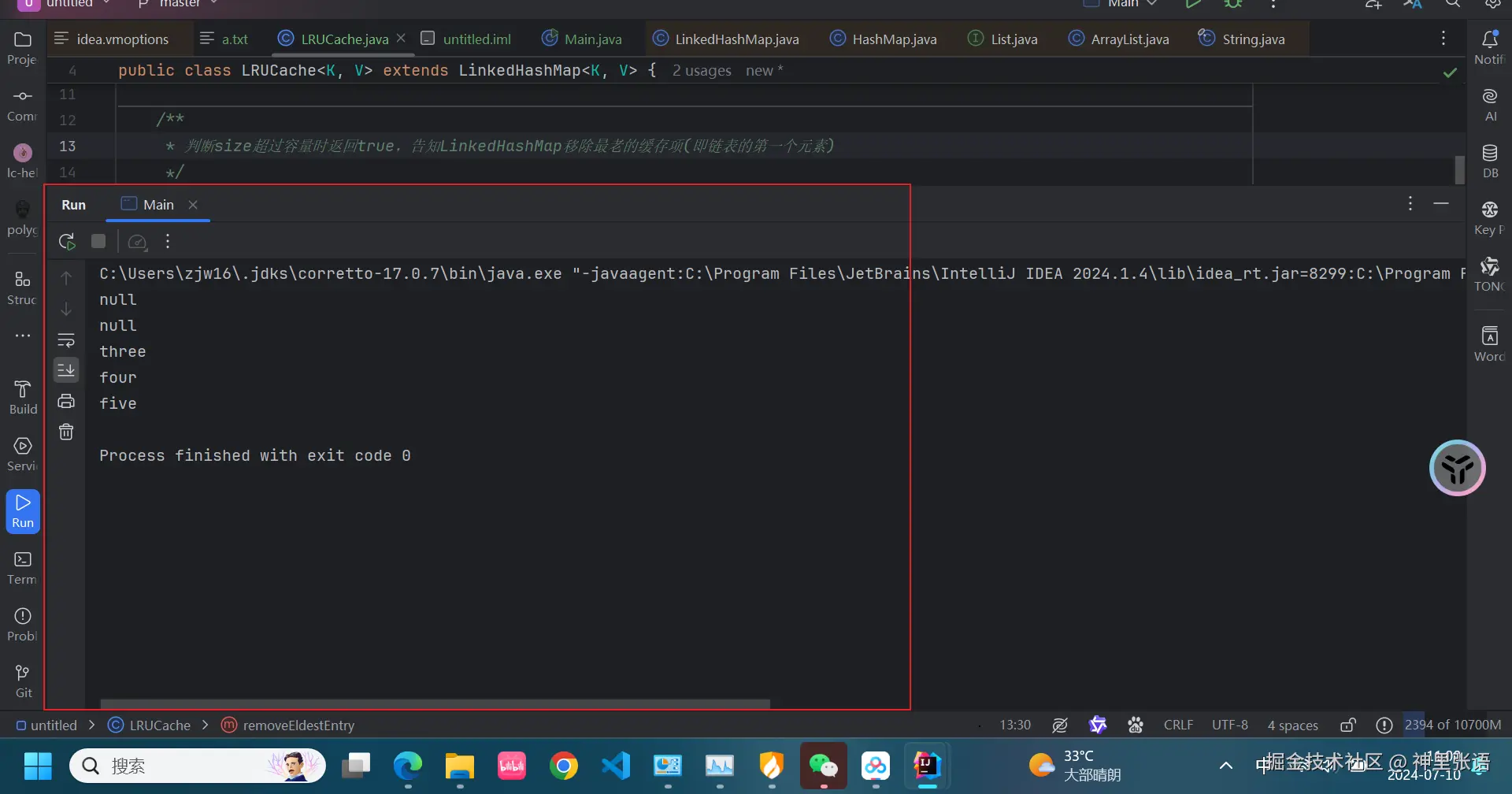Open editor tabs options menu
This screenshot has height=794, width=1512.
tap(1443, 39)
